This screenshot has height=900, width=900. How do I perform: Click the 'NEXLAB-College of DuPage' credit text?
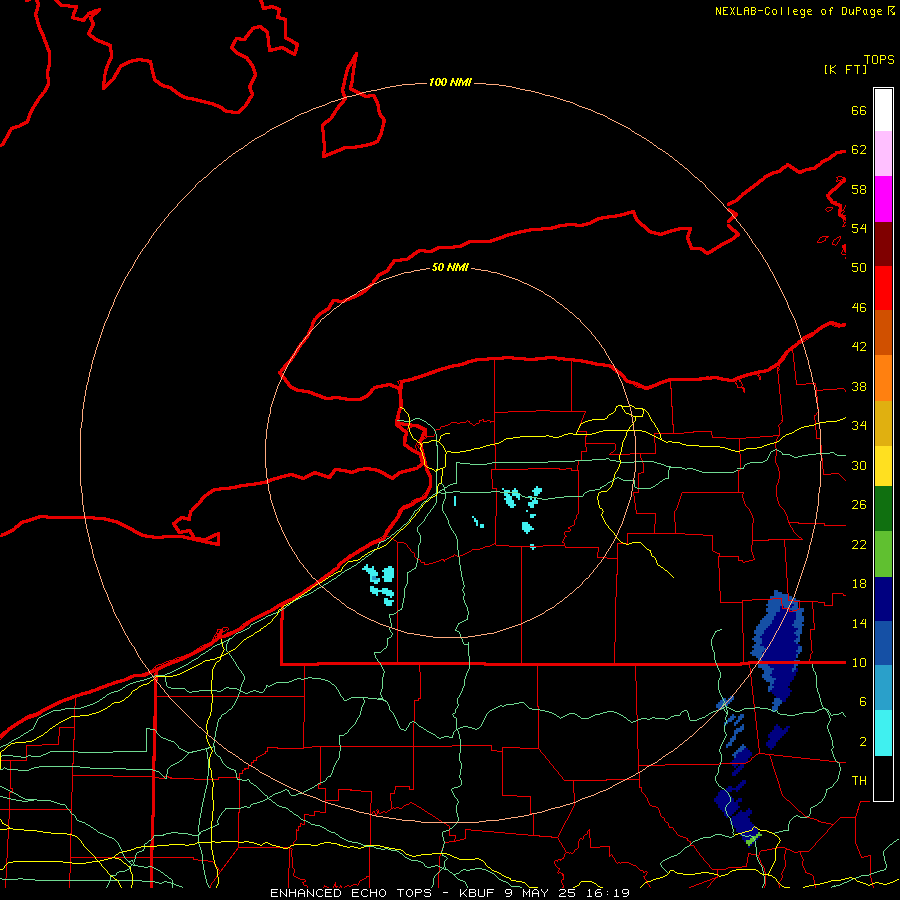click(798, 11)
